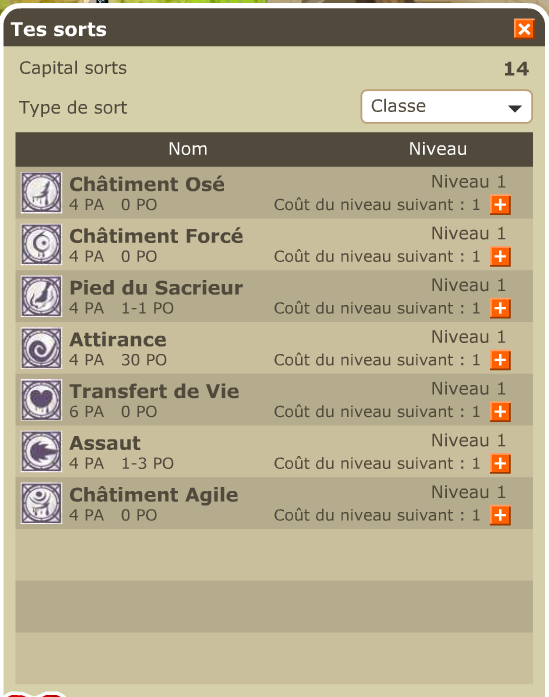Boost Assaut level using plus button

500,464
